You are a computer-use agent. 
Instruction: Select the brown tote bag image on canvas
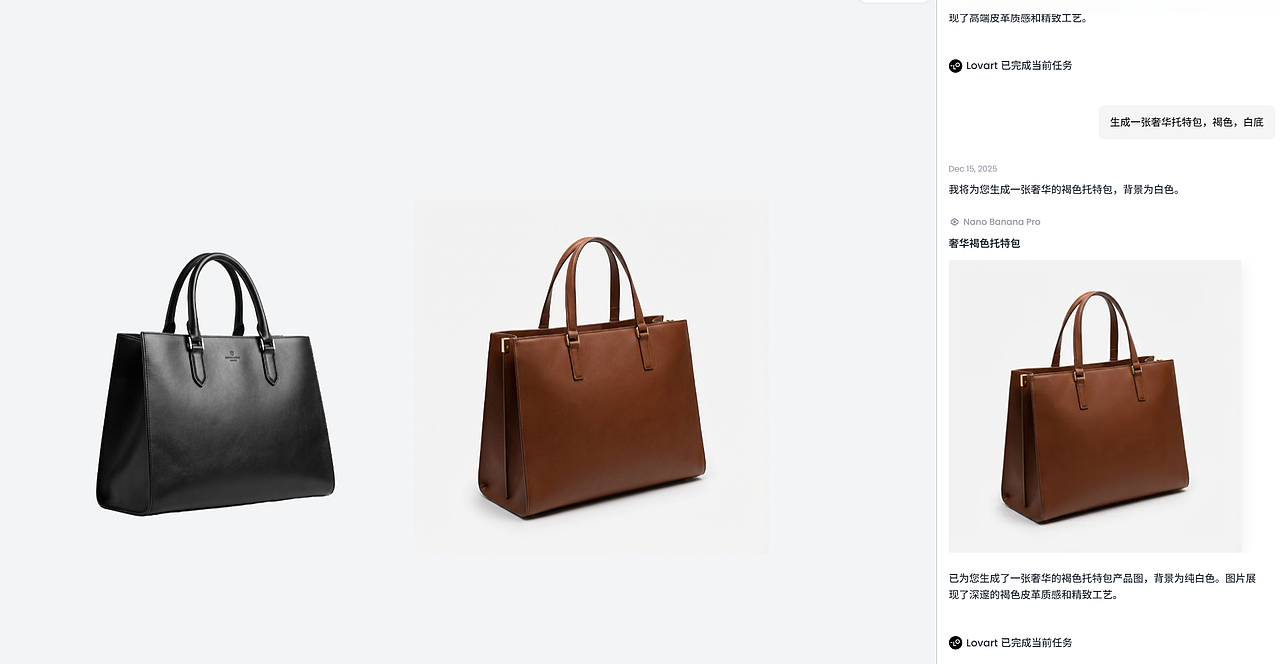(x=591, y=400)
